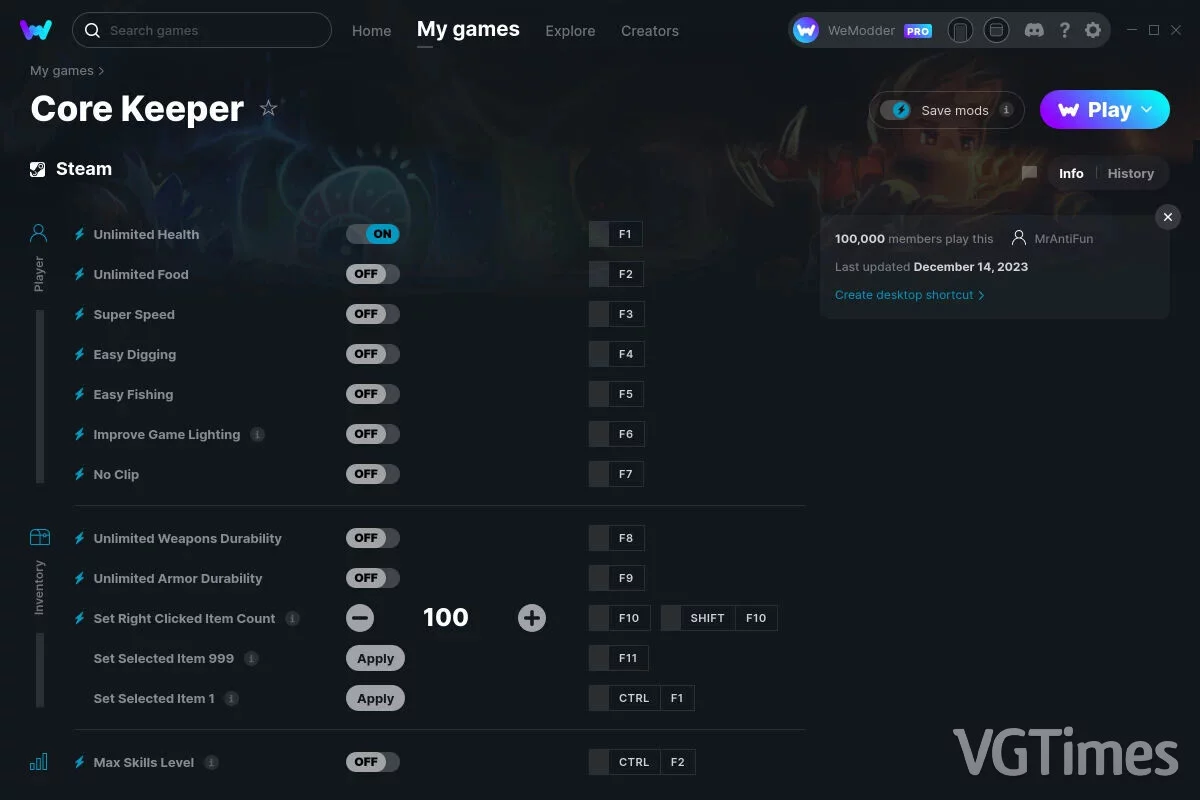Enable the Super Speed toggle
Screen dimensions: 1200x800
tap(373, 314)
